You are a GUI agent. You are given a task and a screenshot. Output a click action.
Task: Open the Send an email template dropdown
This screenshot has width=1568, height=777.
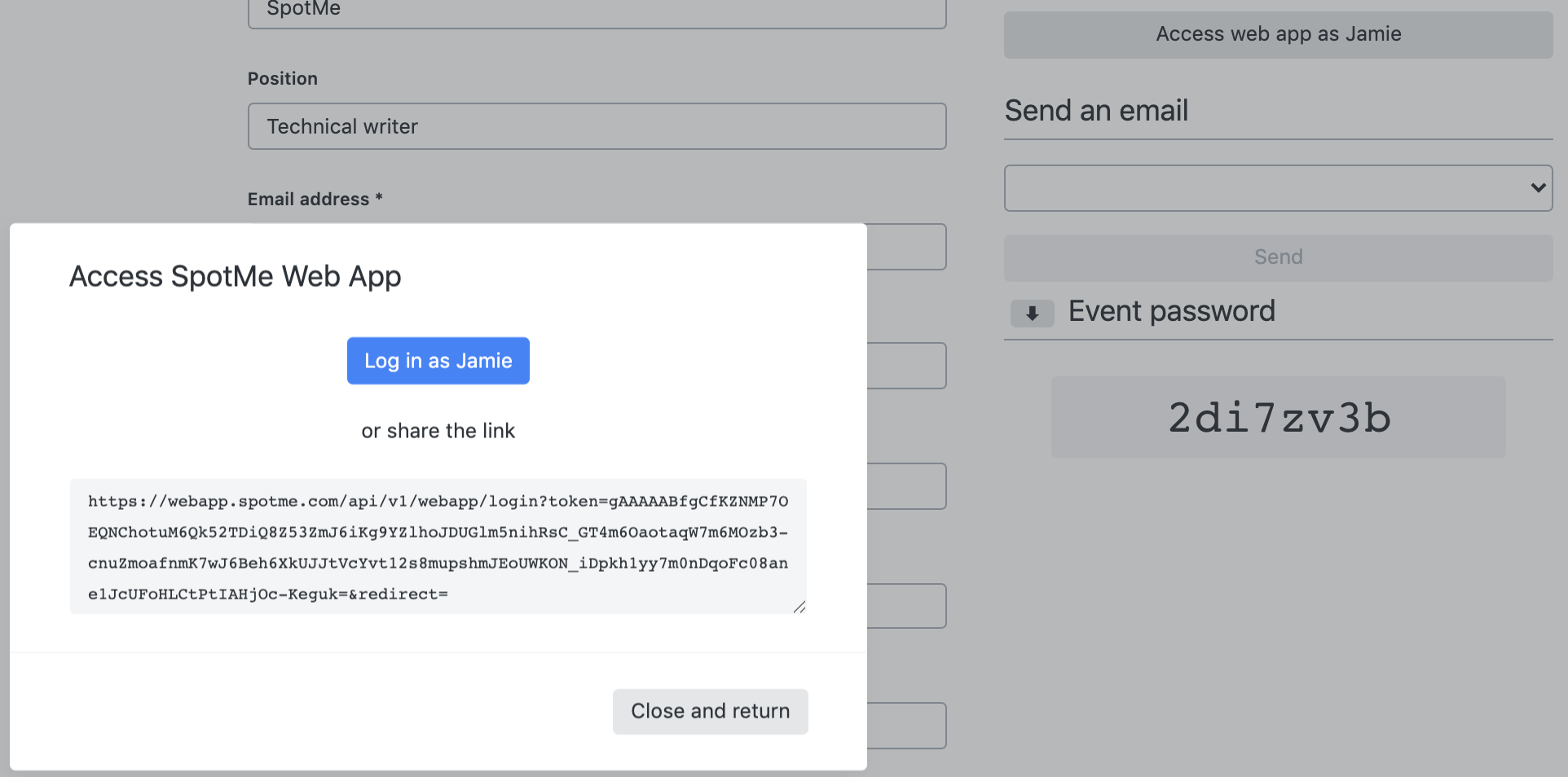1279,188
